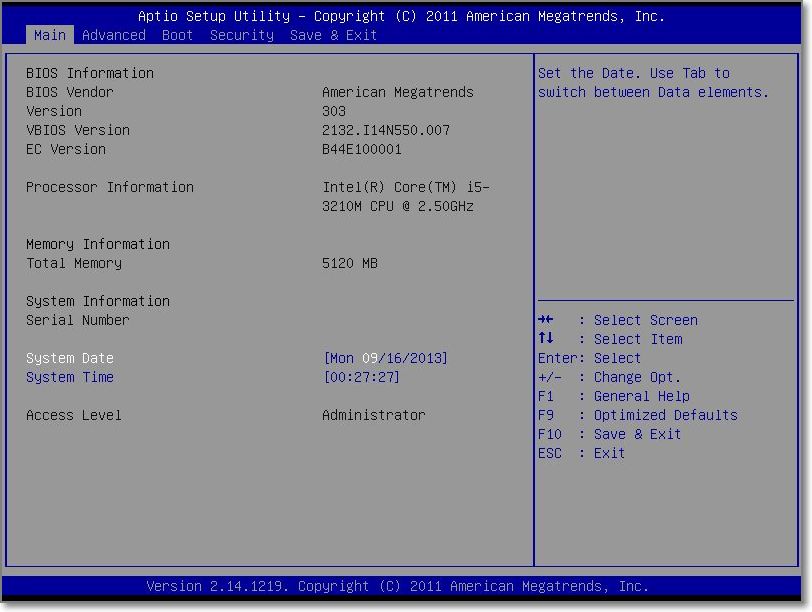Open the Security tab
812x612 pixels.
pos(242,35)
